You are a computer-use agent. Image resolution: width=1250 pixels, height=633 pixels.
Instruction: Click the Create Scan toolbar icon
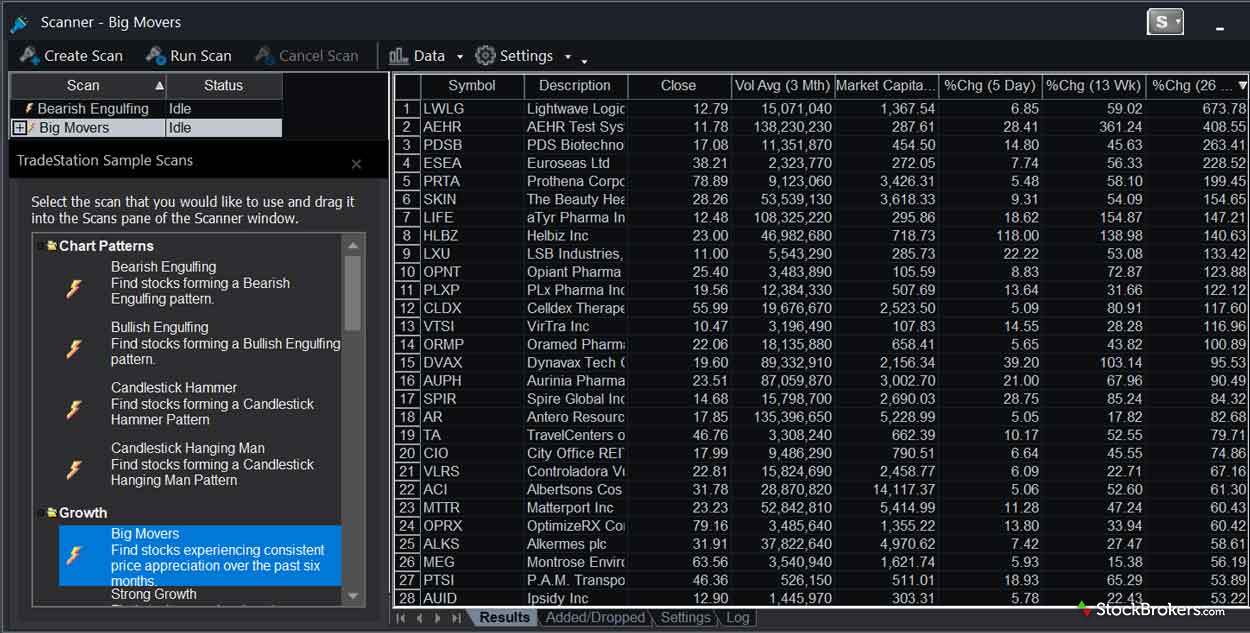tap(30, 56)
